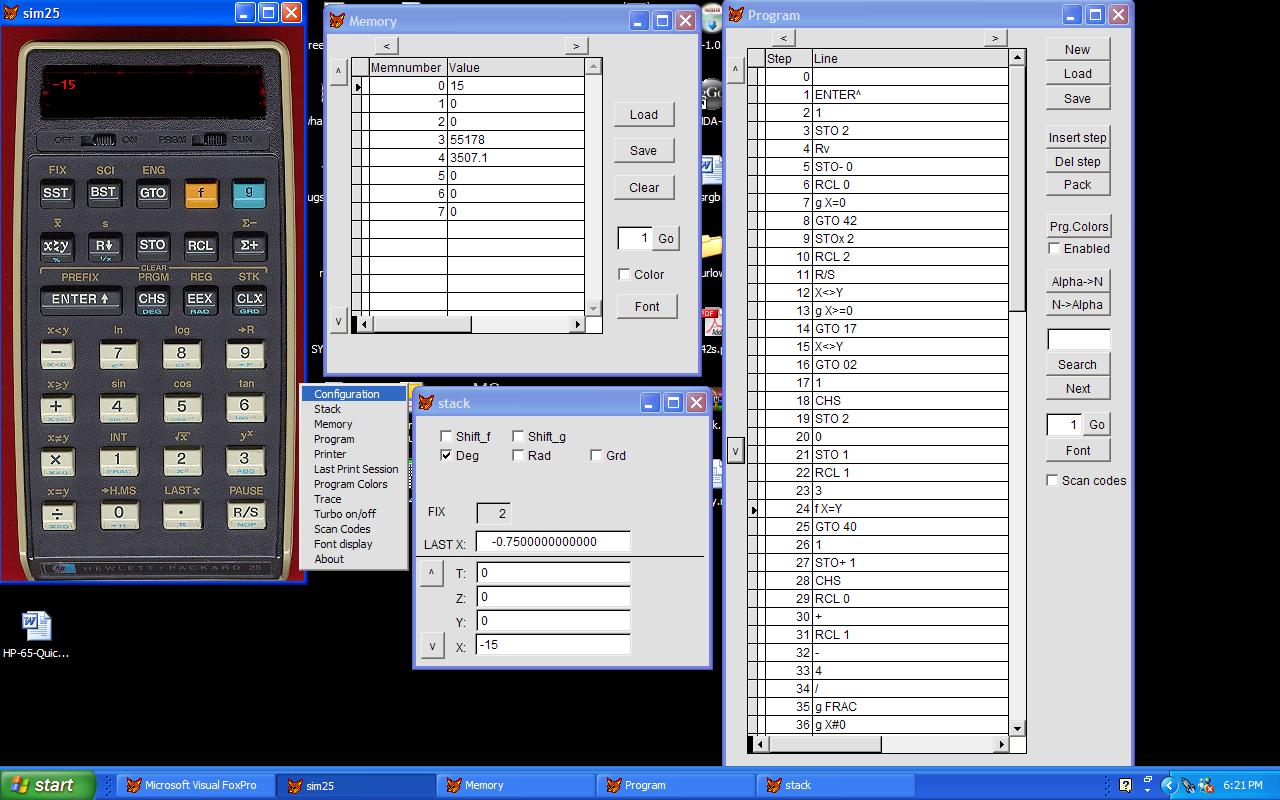Click the x≷y swap key

click(56, 247)
